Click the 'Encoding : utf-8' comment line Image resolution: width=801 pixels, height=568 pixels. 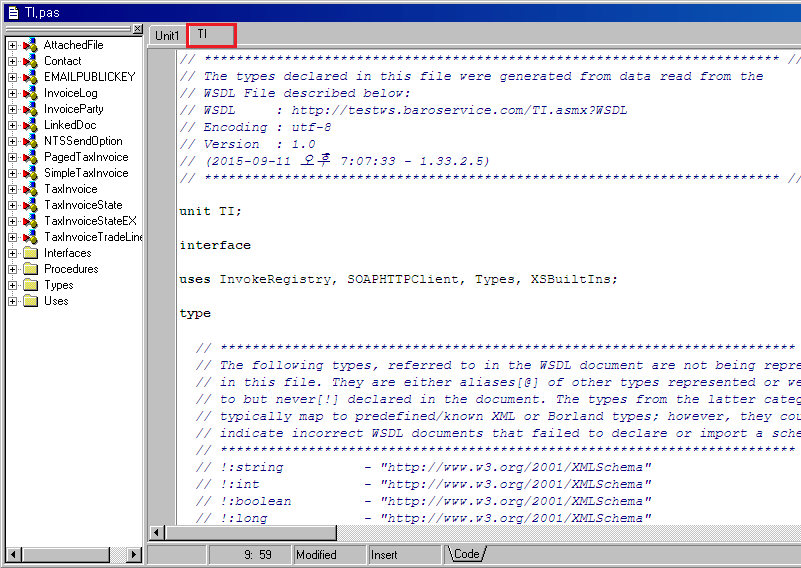[255, 127]
